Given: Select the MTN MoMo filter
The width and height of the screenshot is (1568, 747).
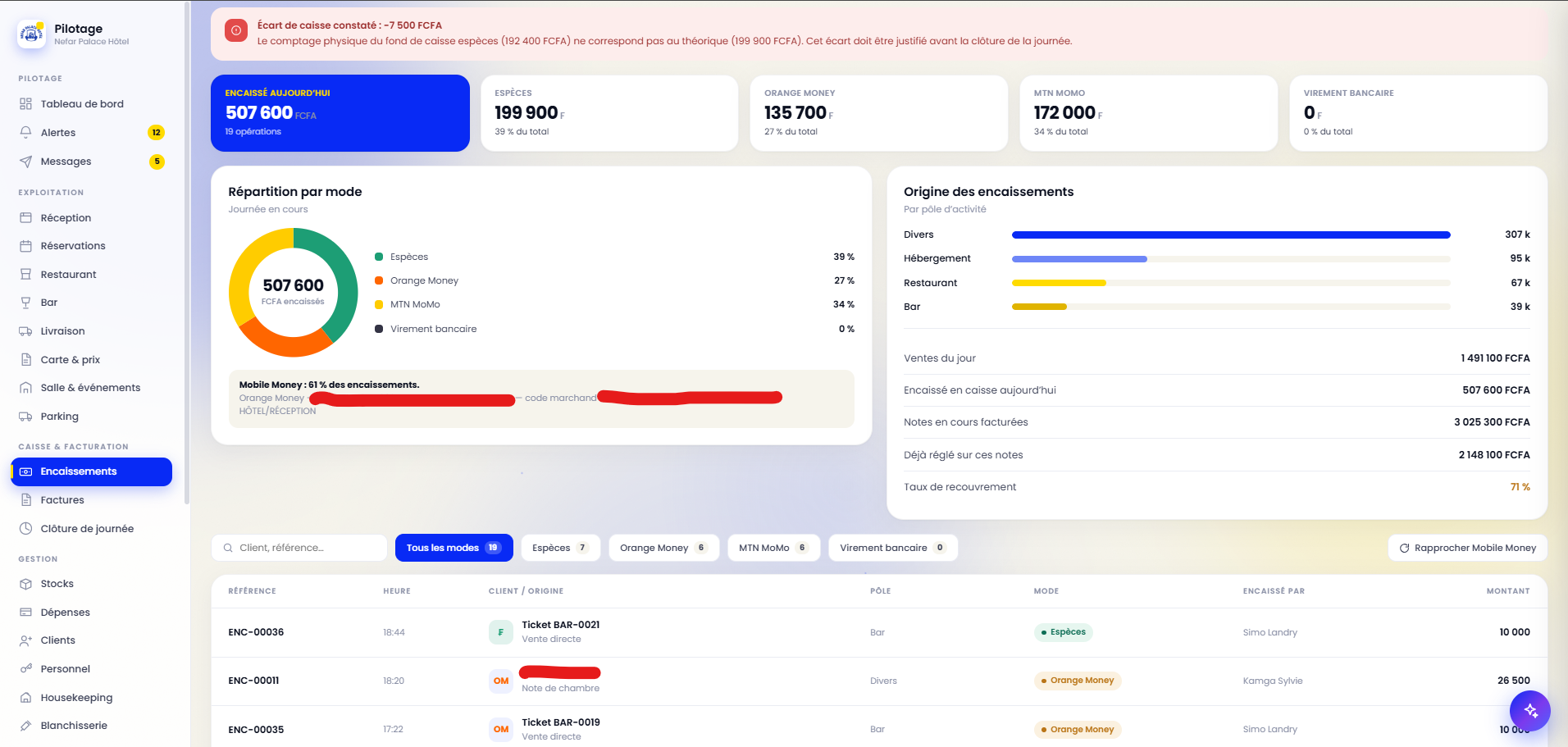Looking at the screenshot, I should point(774,548).
